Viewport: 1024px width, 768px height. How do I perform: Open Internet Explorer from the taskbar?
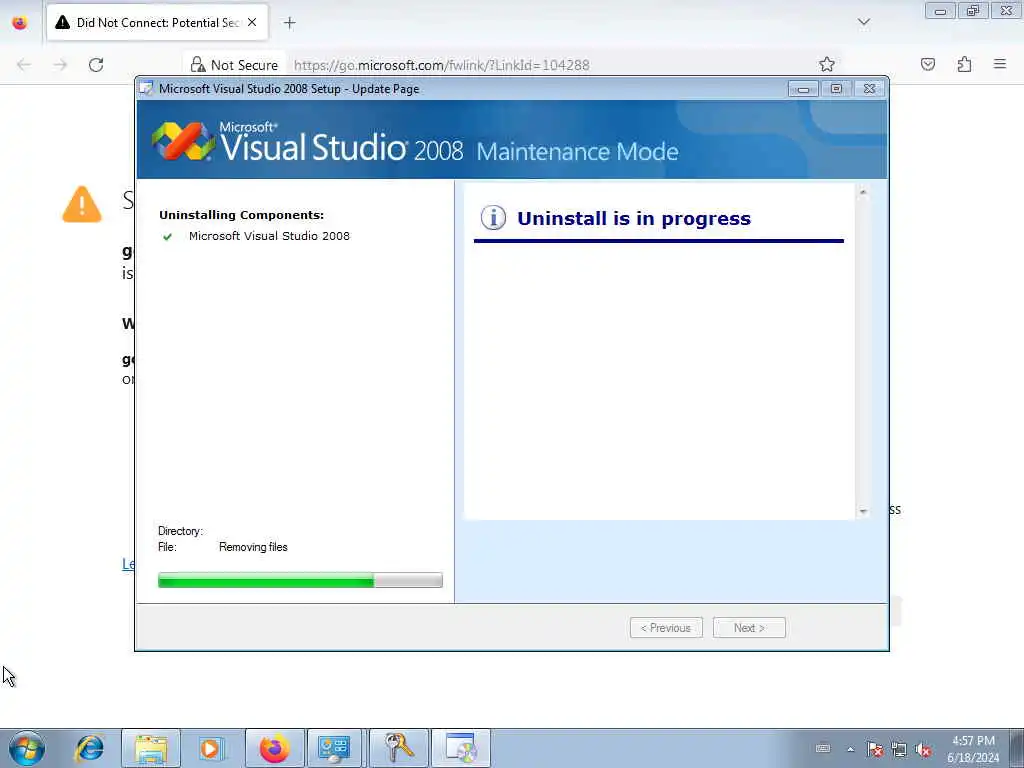click(89, 748)
